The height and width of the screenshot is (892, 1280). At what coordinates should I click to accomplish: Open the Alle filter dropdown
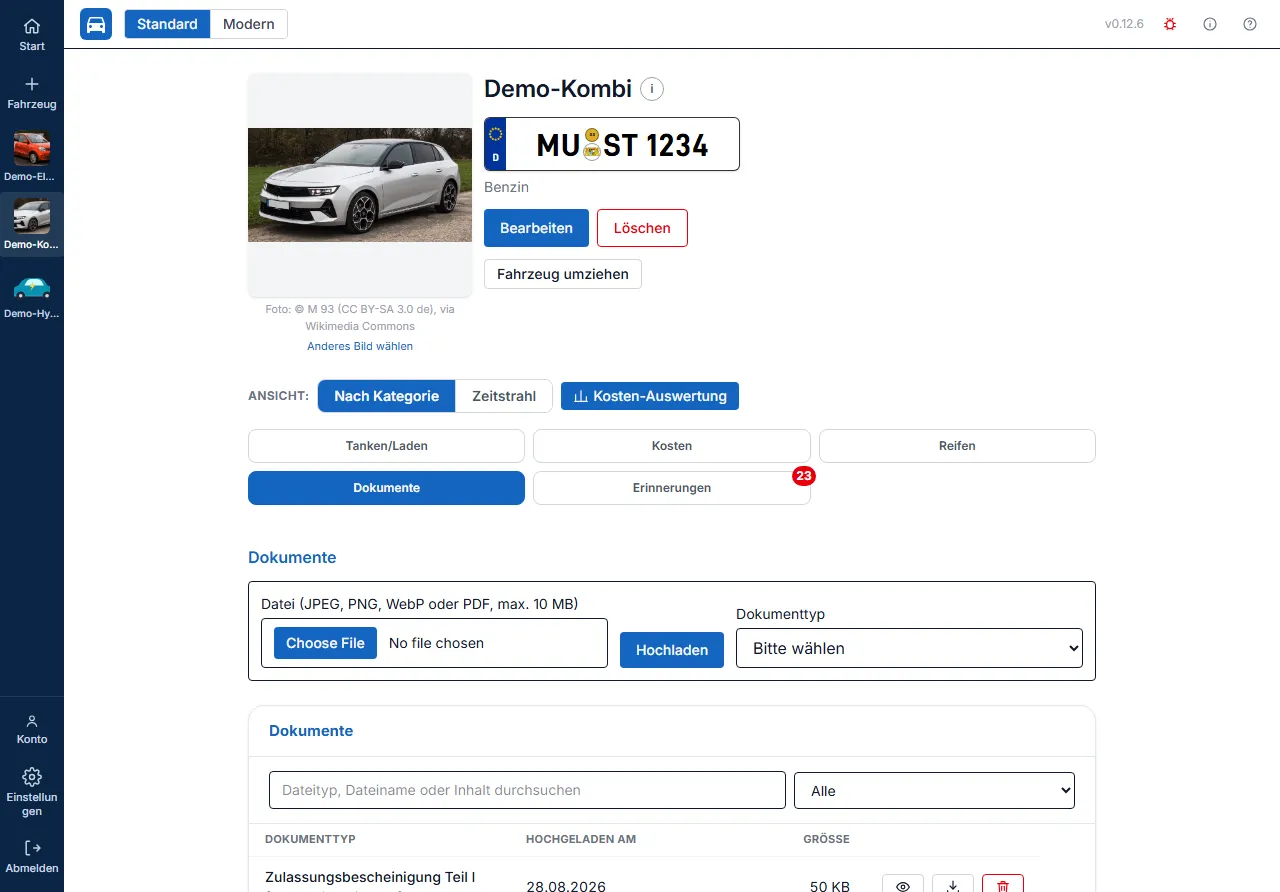[x=934, y=790]
